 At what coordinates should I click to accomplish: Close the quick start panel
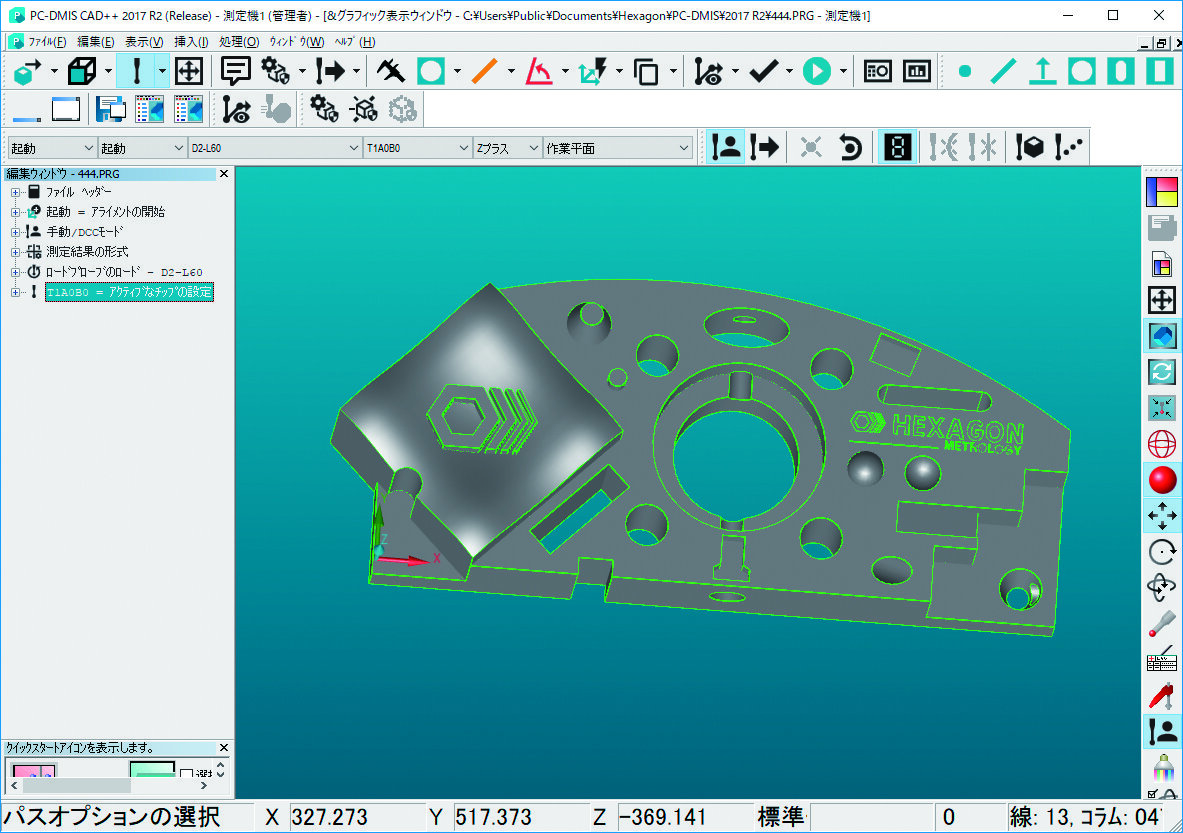click(x=223, y=748)
